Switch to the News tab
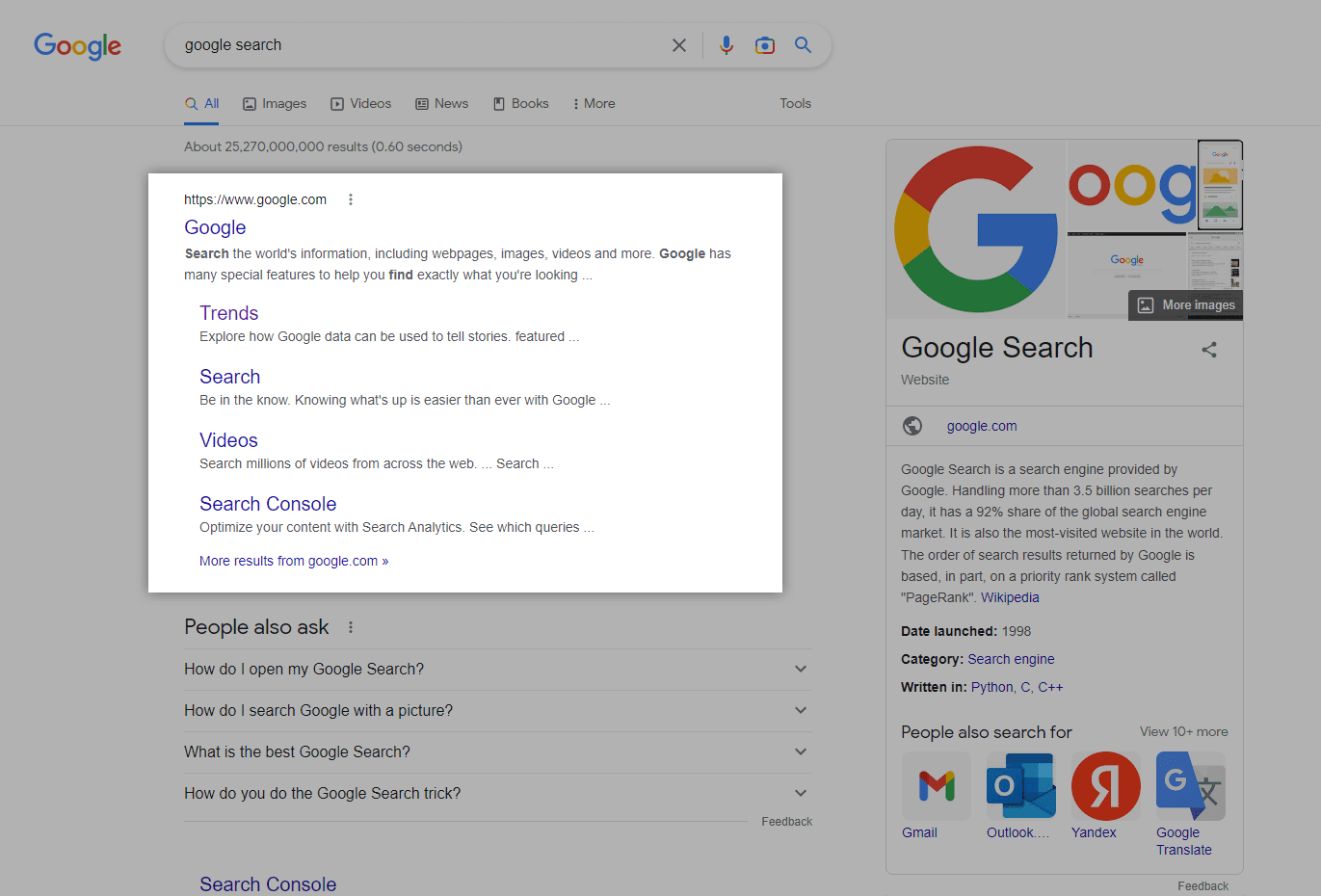The height and width of the screenshot is (896, 1321). [441, 104]
